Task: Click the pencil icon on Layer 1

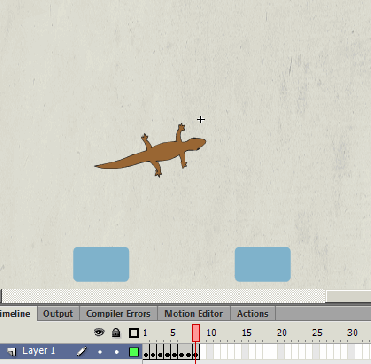Action: 81,351
